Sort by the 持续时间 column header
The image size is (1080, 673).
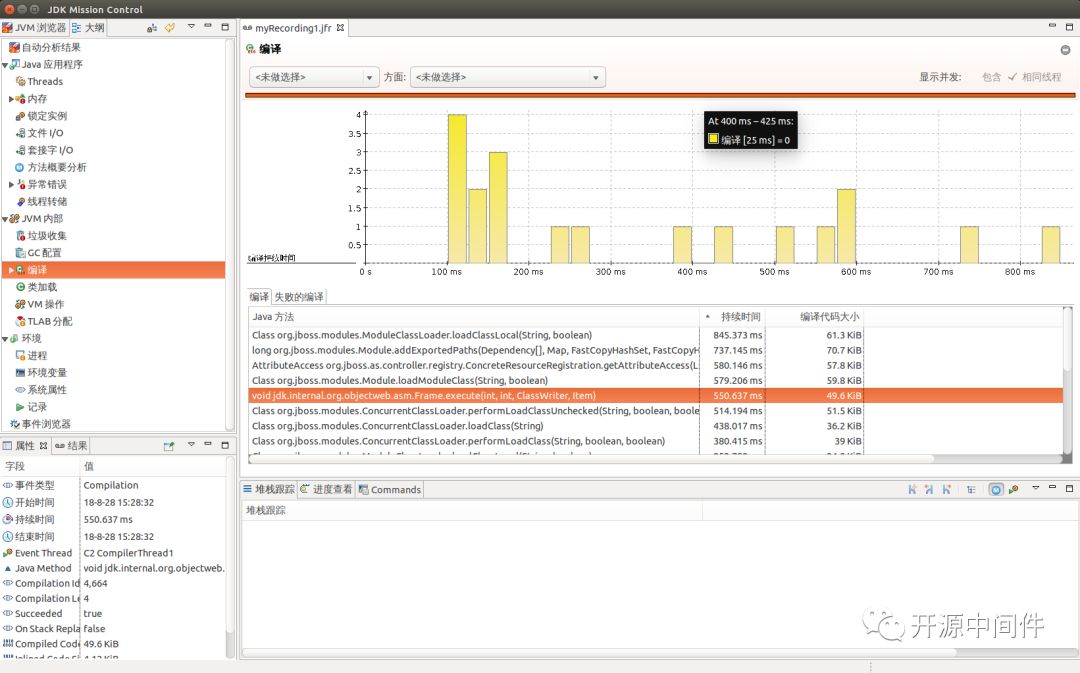[733, 317]
